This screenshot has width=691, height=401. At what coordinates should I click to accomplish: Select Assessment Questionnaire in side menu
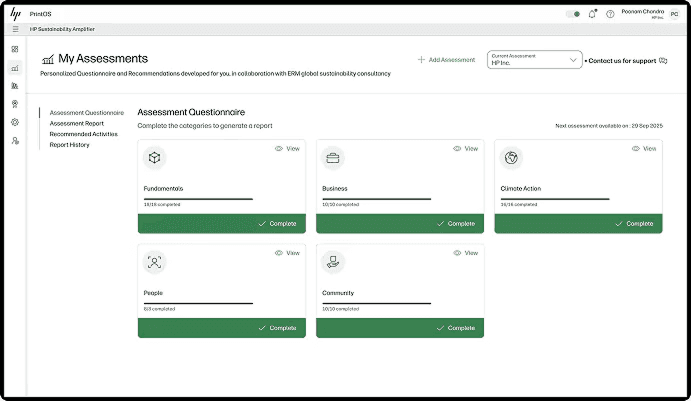point(87,113)
